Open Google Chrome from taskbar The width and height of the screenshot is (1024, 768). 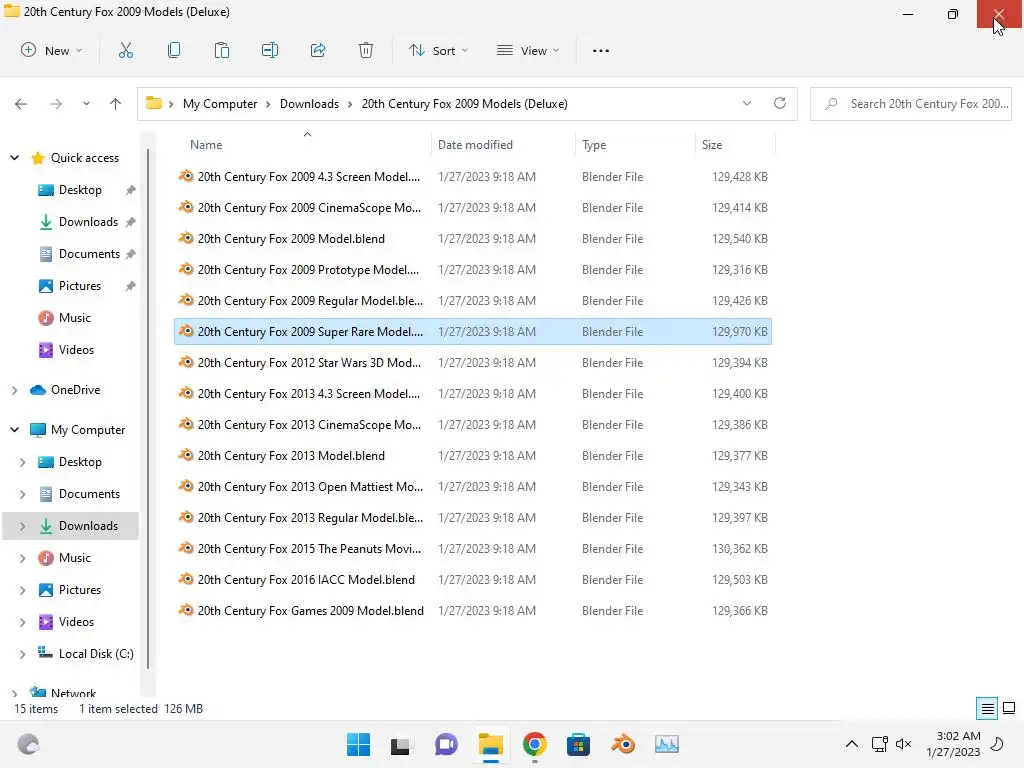(534, 744)
